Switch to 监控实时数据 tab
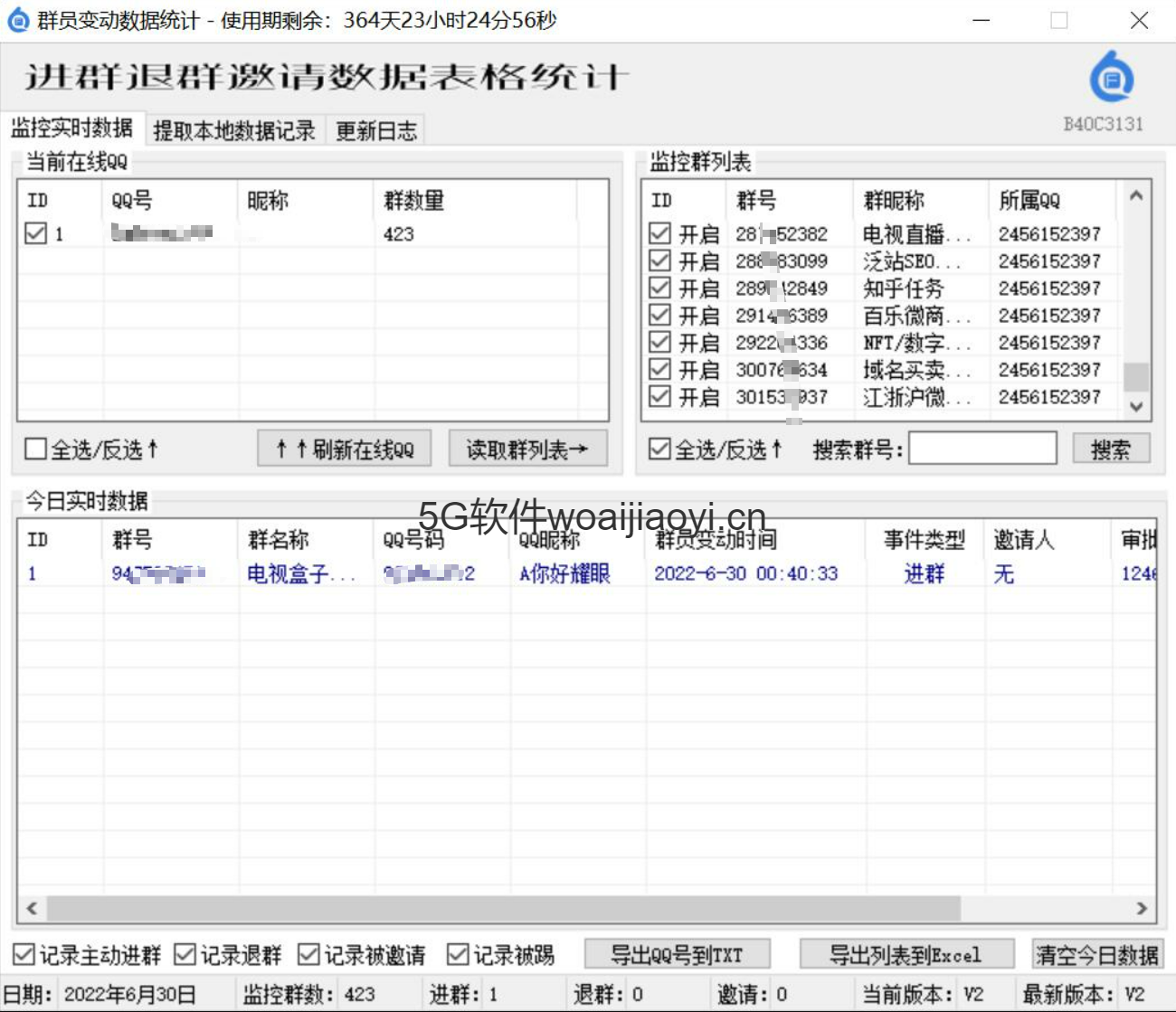 [71, 128]
